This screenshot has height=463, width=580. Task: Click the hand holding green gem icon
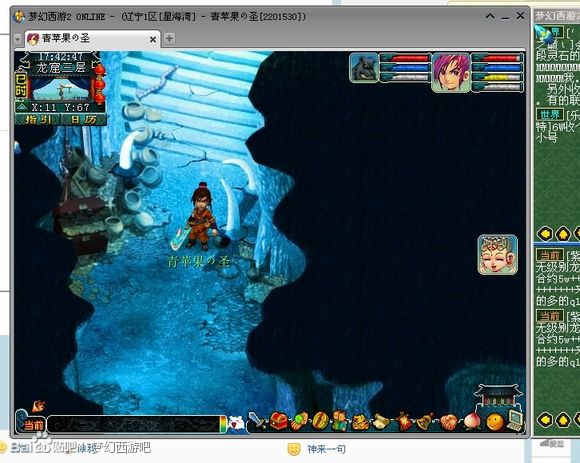[300, 421]
